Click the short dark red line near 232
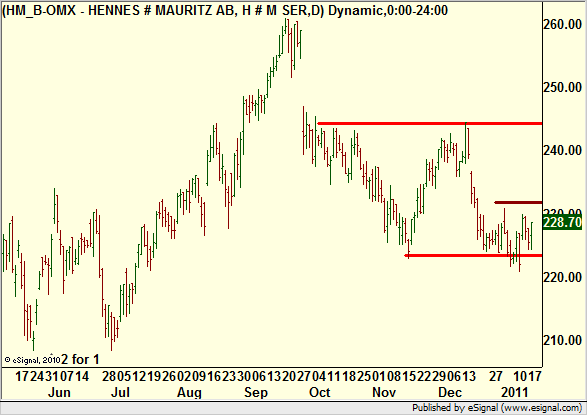The image size is (587, 415). 518,202
